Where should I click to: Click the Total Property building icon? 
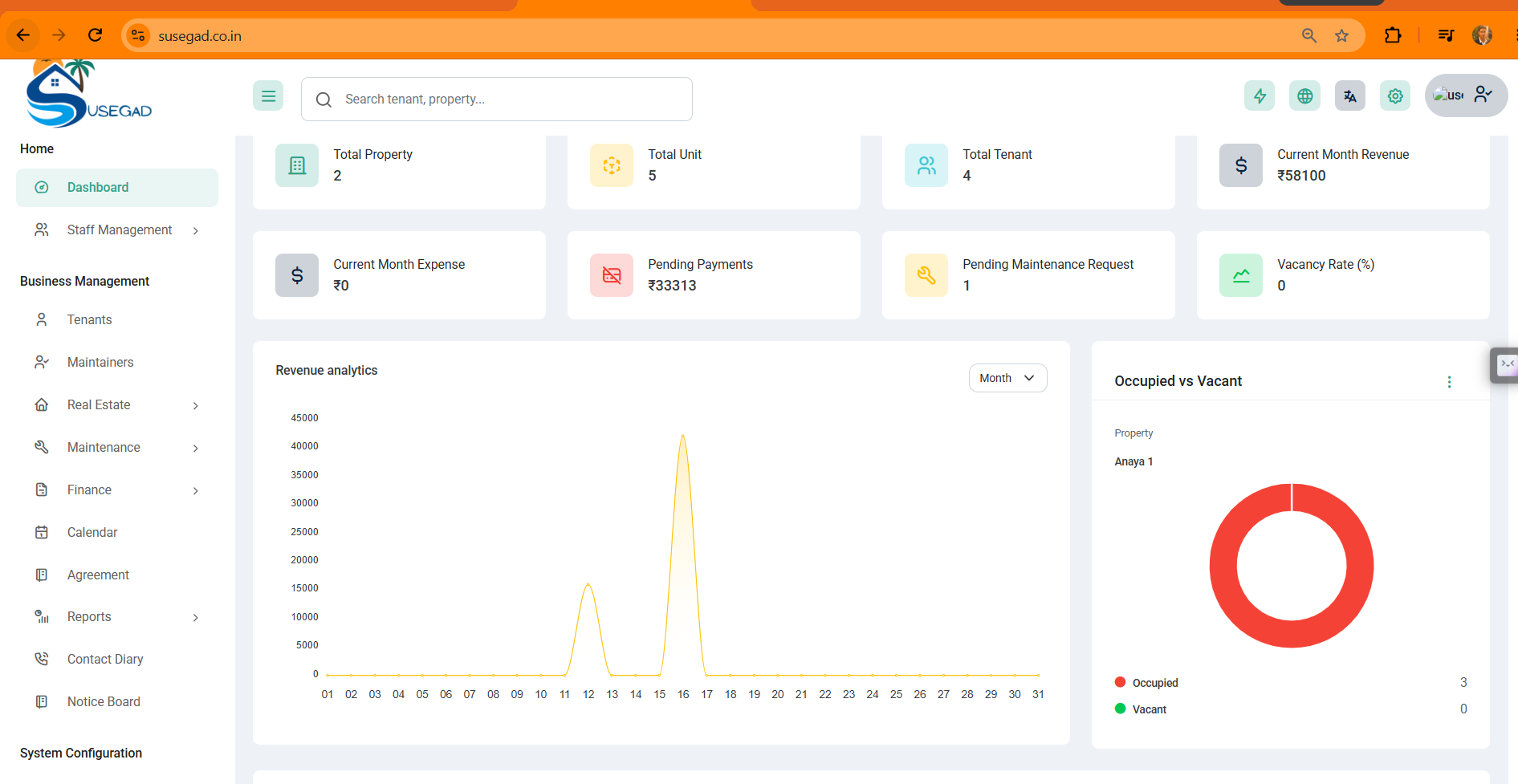[297, 165]
